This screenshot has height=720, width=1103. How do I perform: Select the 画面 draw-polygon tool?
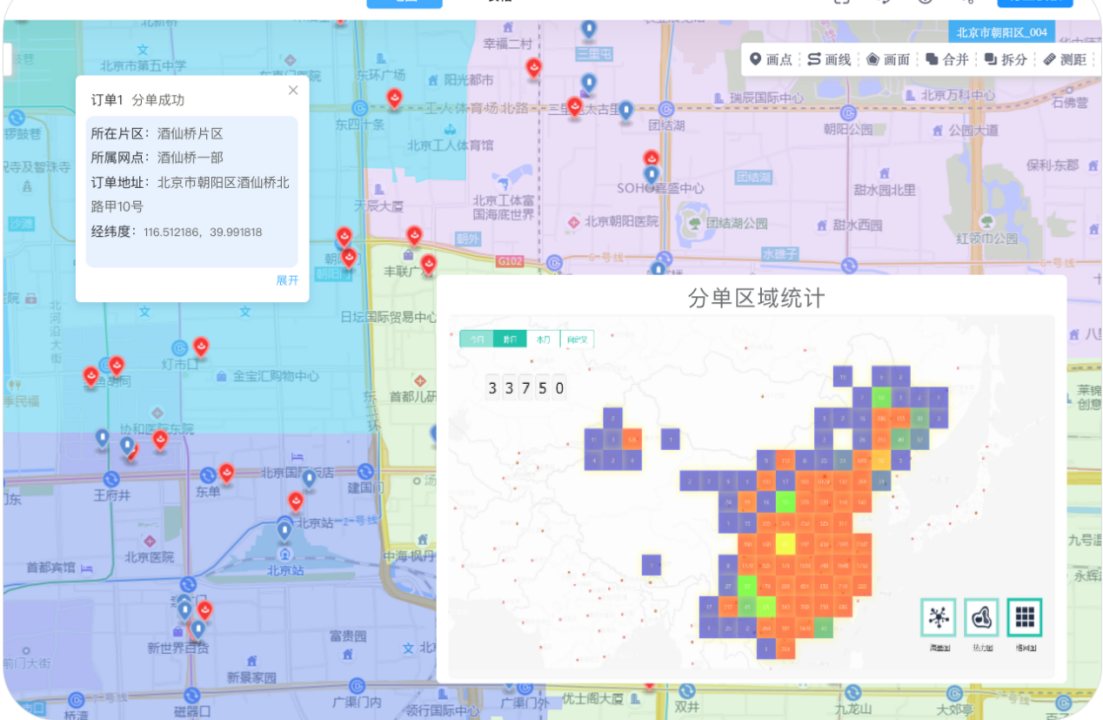click(x=888, y=59)
